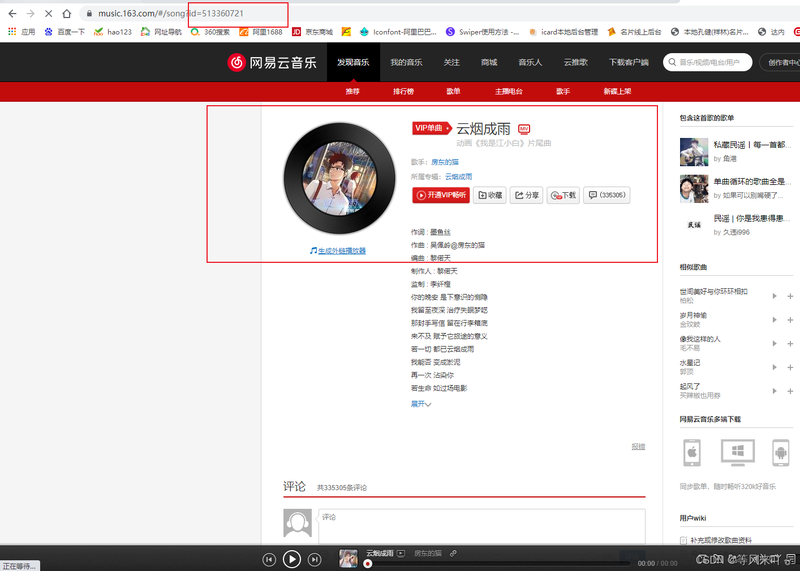This screenshot has height=571, width=800.
Task: Open the 京东商城 bookmark
Action: 312,32
